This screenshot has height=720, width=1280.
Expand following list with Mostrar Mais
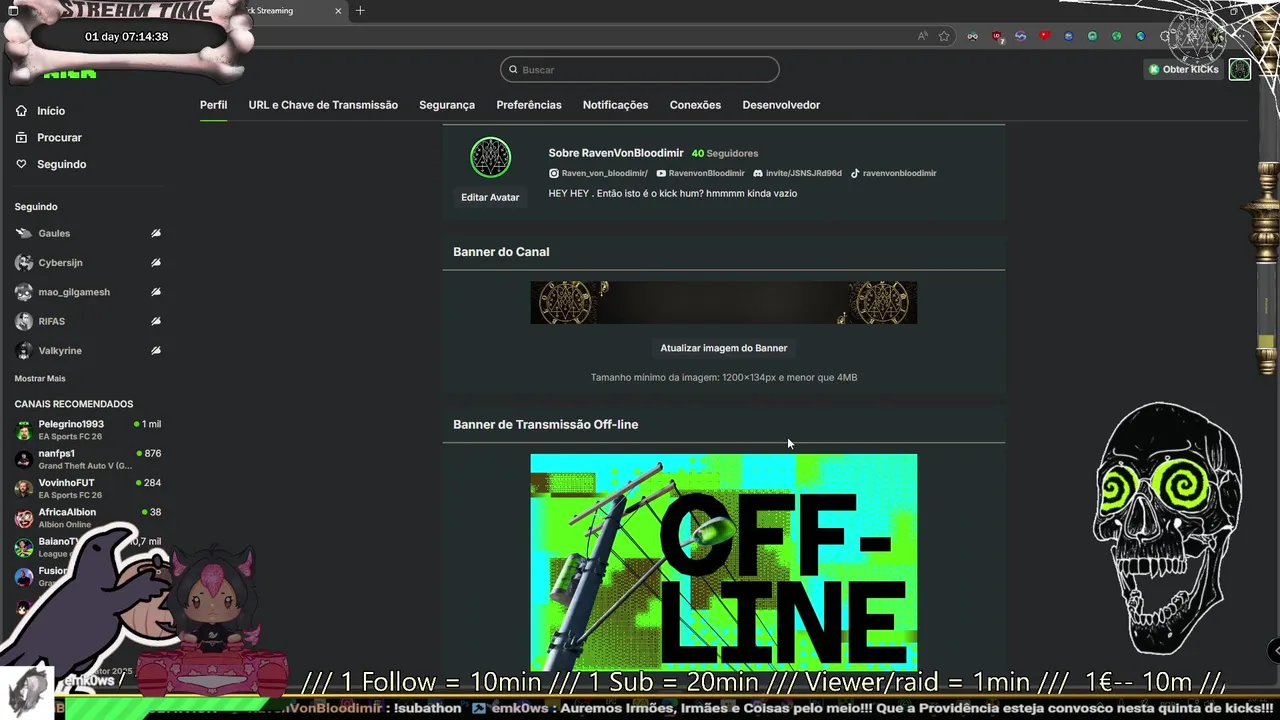[40, 379]
